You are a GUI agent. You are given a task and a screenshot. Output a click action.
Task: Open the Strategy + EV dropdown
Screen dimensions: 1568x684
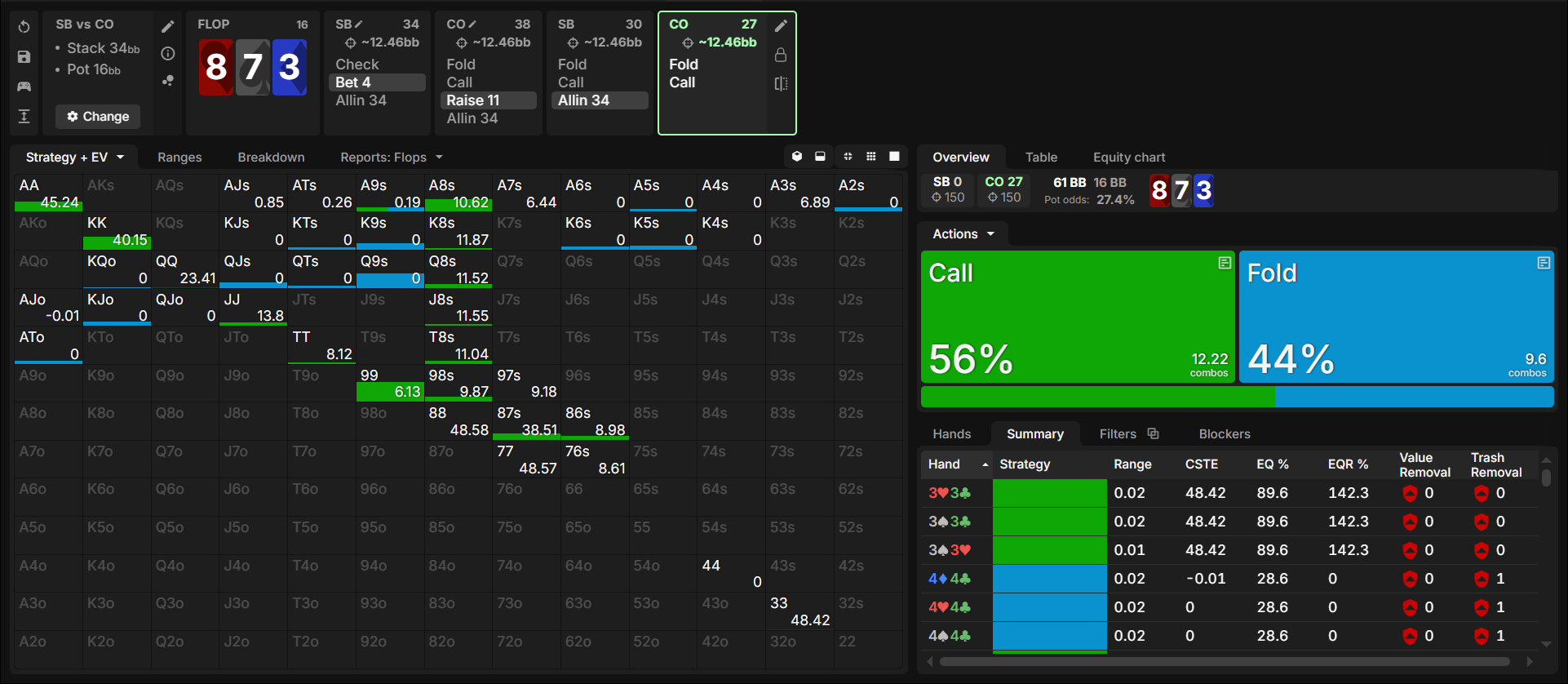pos(74,158)
